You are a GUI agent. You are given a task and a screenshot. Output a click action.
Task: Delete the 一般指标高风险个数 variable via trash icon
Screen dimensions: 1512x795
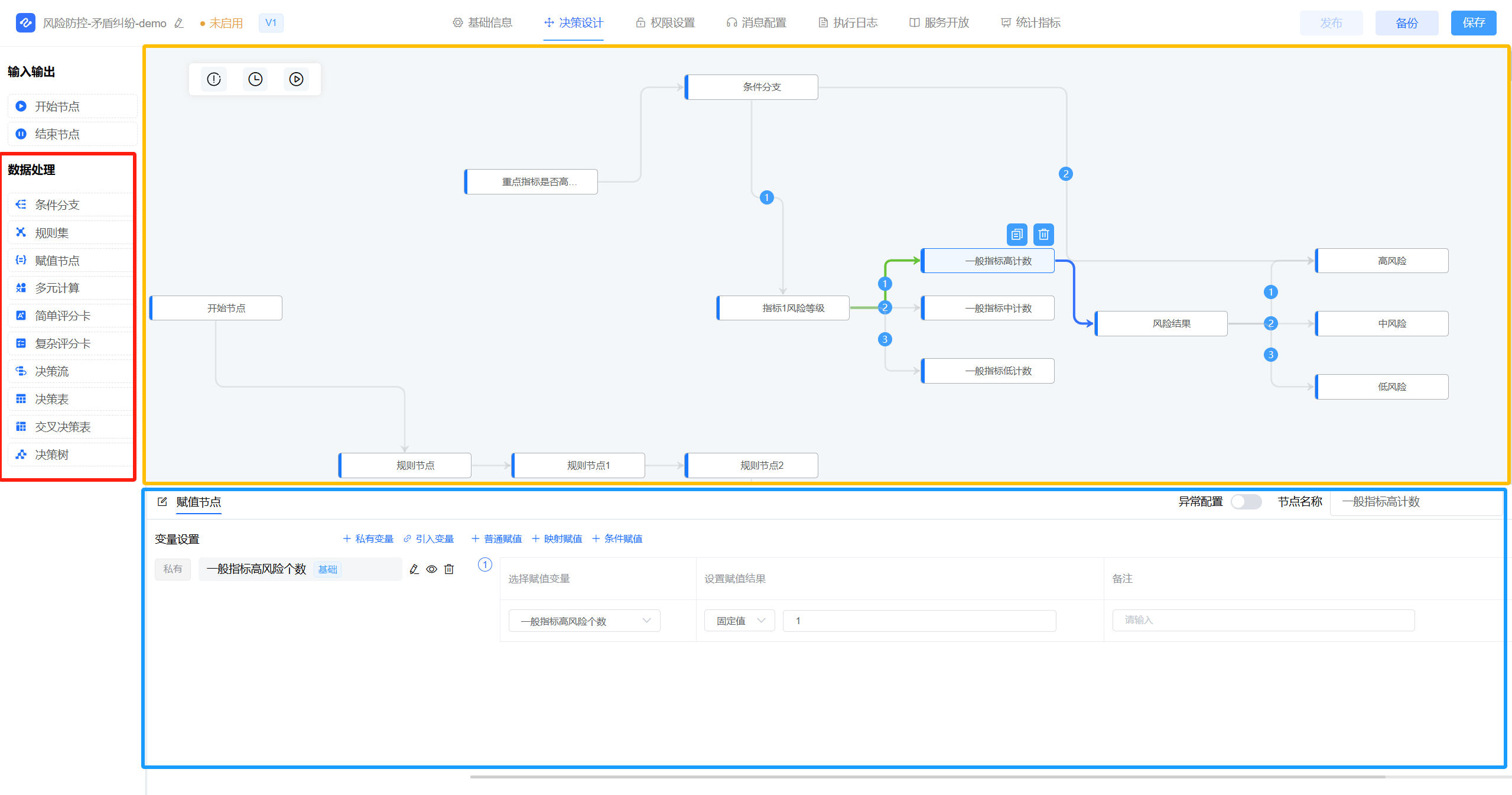pyautogui.click(x=449, y=569)
